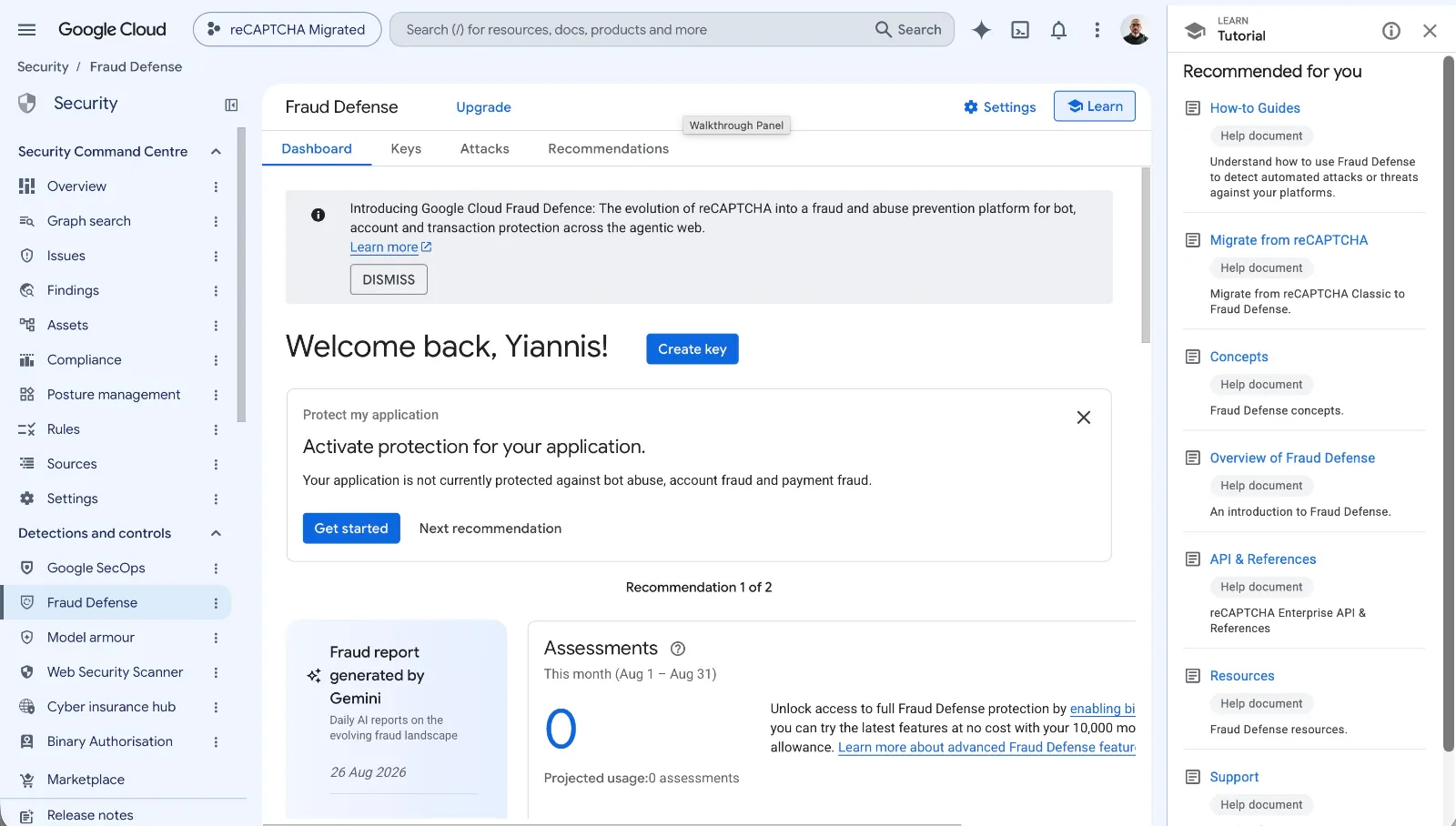Open Google SecOps icon
Screen dimensions: 1456x826
click(x=27, y=568)
